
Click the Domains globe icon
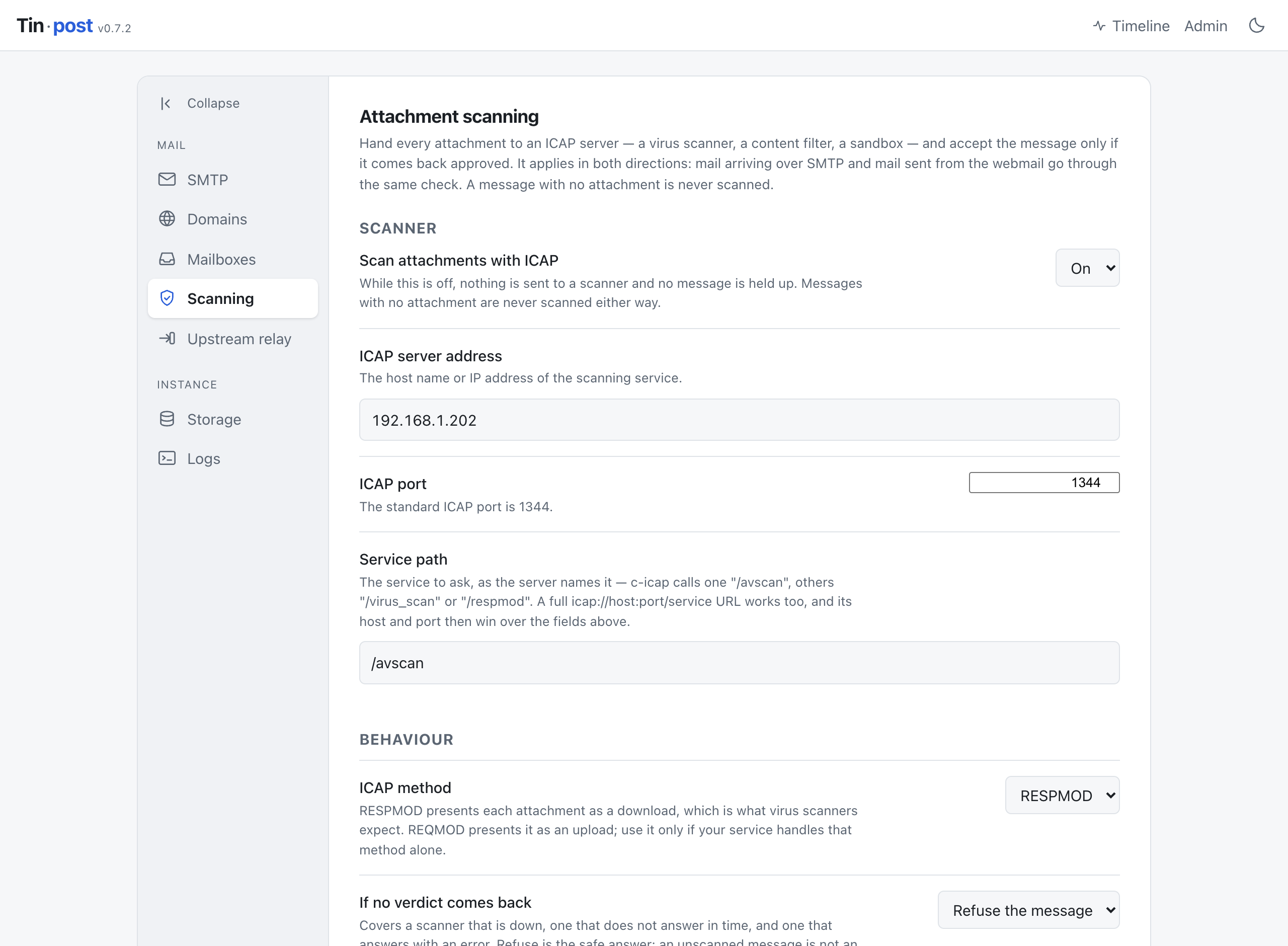coord(167,219)
